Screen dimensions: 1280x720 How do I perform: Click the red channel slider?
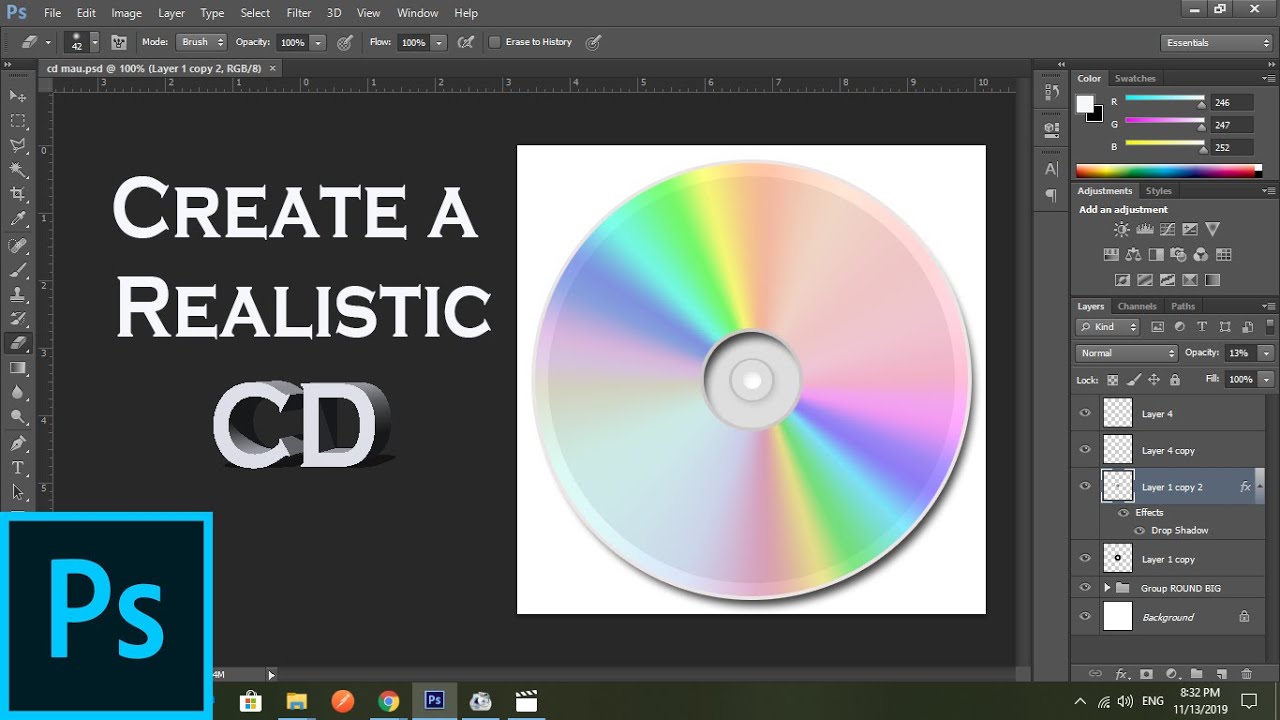[1165, 98]
